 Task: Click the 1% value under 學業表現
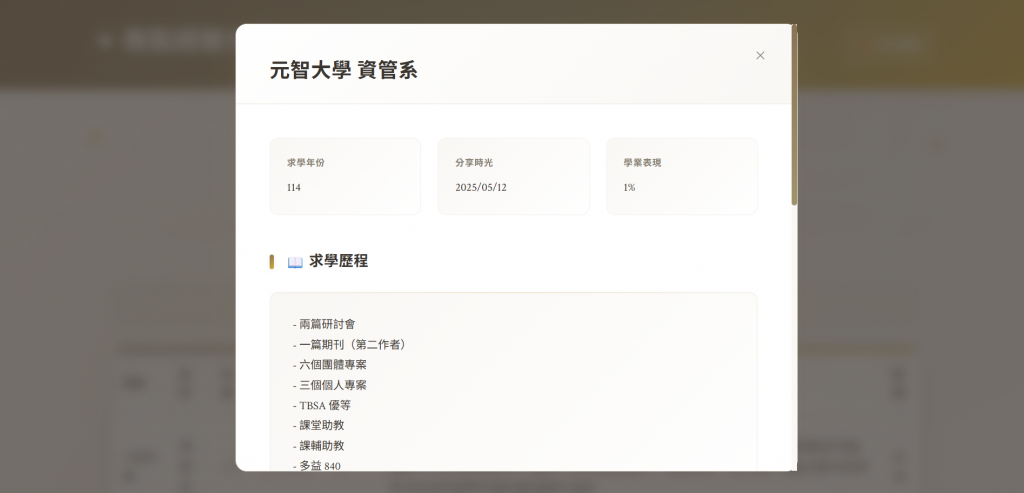point(630,187)
